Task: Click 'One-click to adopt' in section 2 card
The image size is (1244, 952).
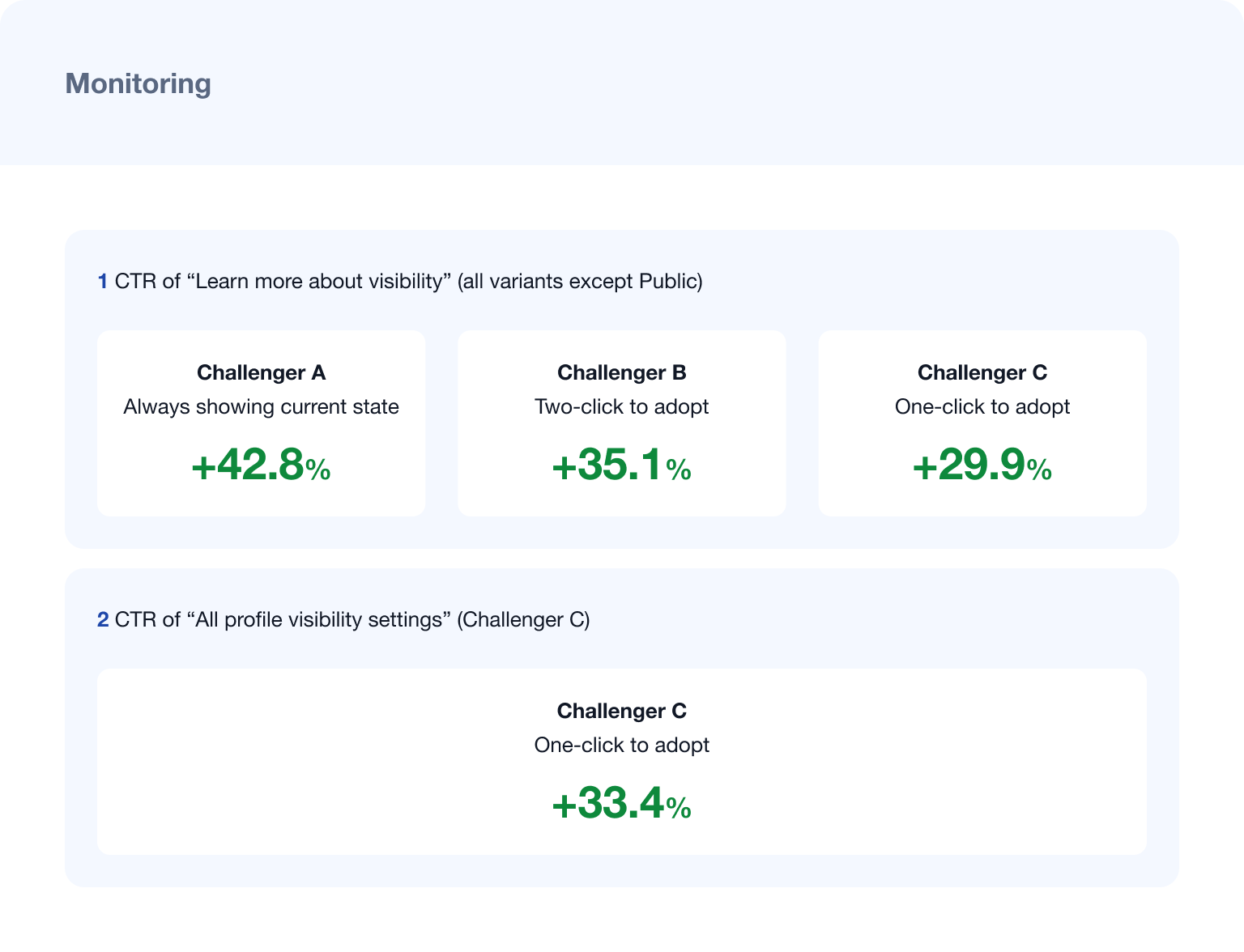Action: point(622,745)
